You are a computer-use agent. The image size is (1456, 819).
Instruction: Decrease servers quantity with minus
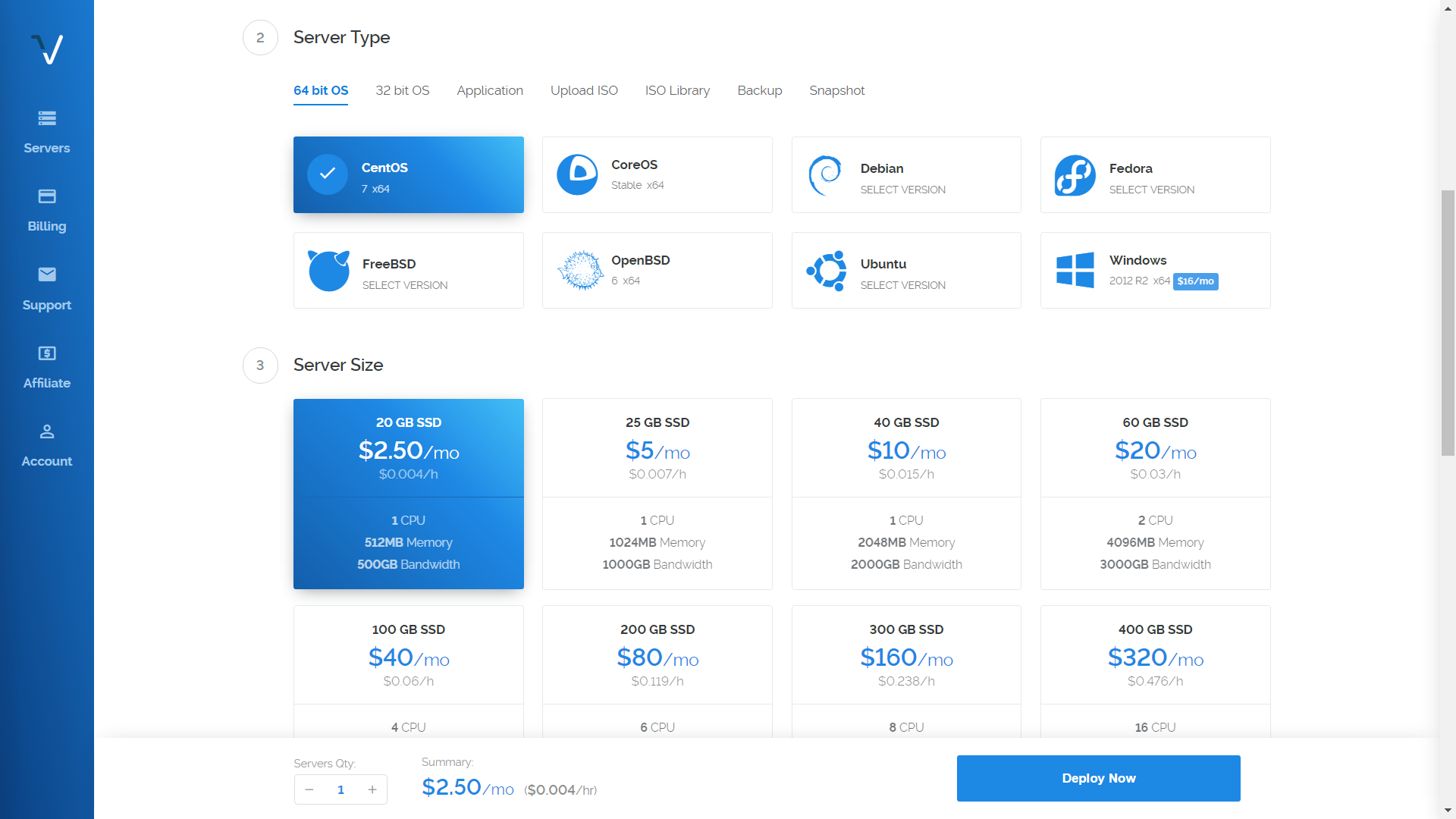pyautogui.click(x=309, y=789)
